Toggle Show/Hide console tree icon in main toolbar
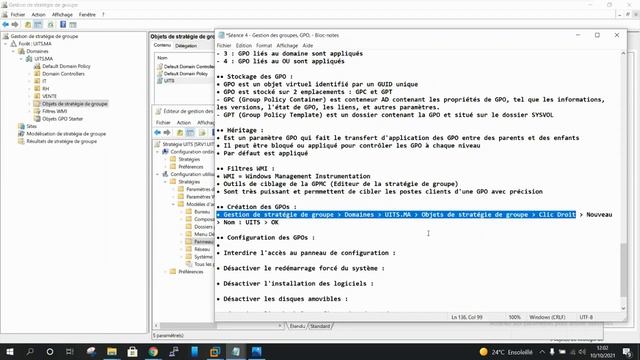640x360 pixels. [38, 24]
